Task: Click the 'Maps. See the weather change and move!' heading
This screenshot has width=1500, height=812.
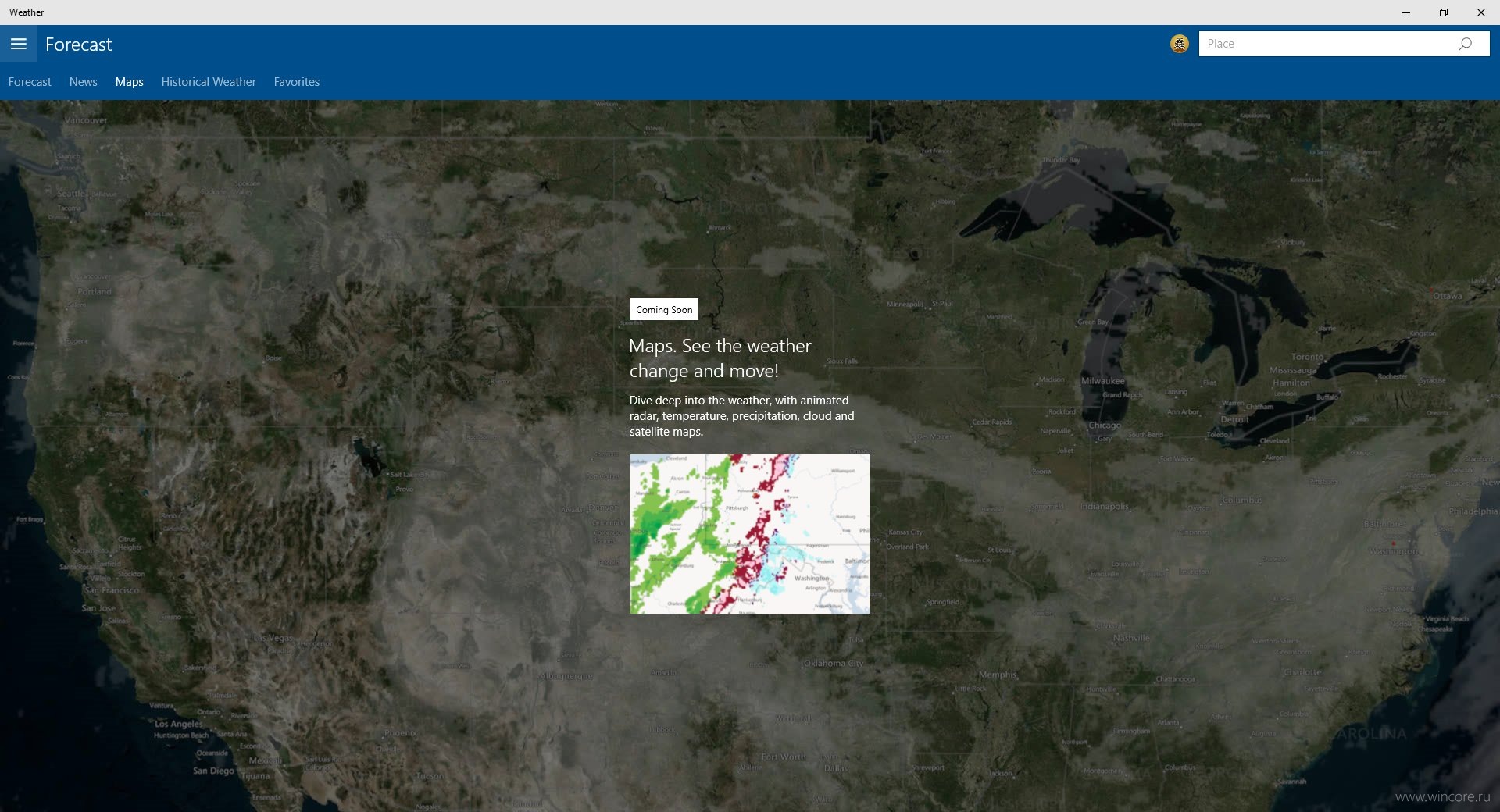Action: 720,358
